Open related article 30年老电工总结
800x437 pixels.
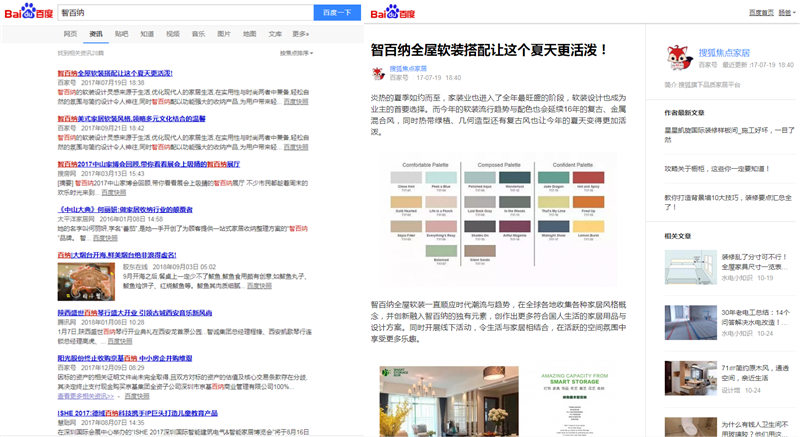(755, 317)
